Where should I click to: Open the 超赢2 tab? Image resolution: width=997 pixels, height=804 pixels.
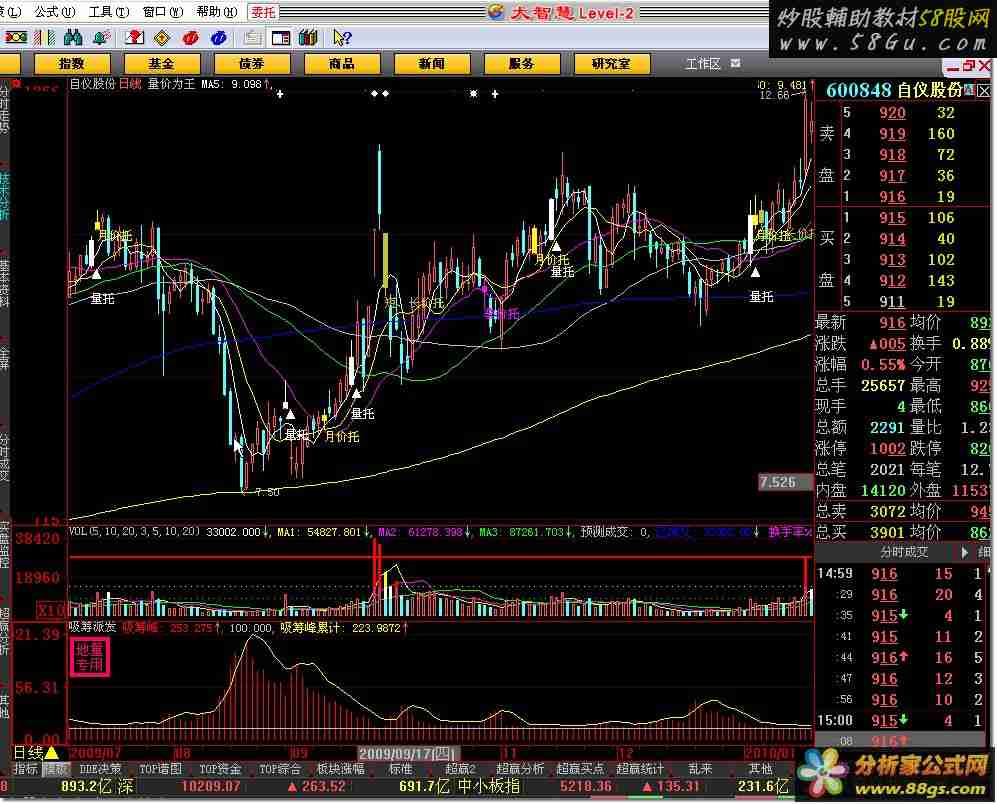coord(460,769)
